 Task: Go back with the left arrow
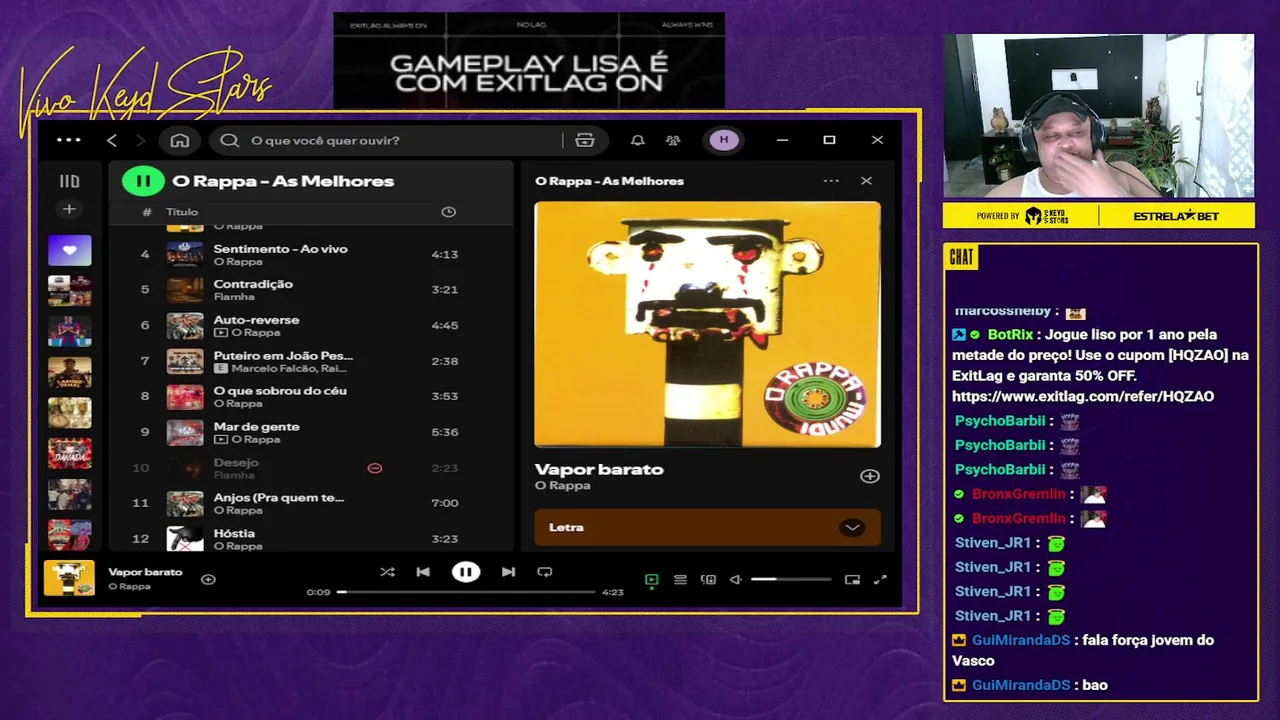112,140
